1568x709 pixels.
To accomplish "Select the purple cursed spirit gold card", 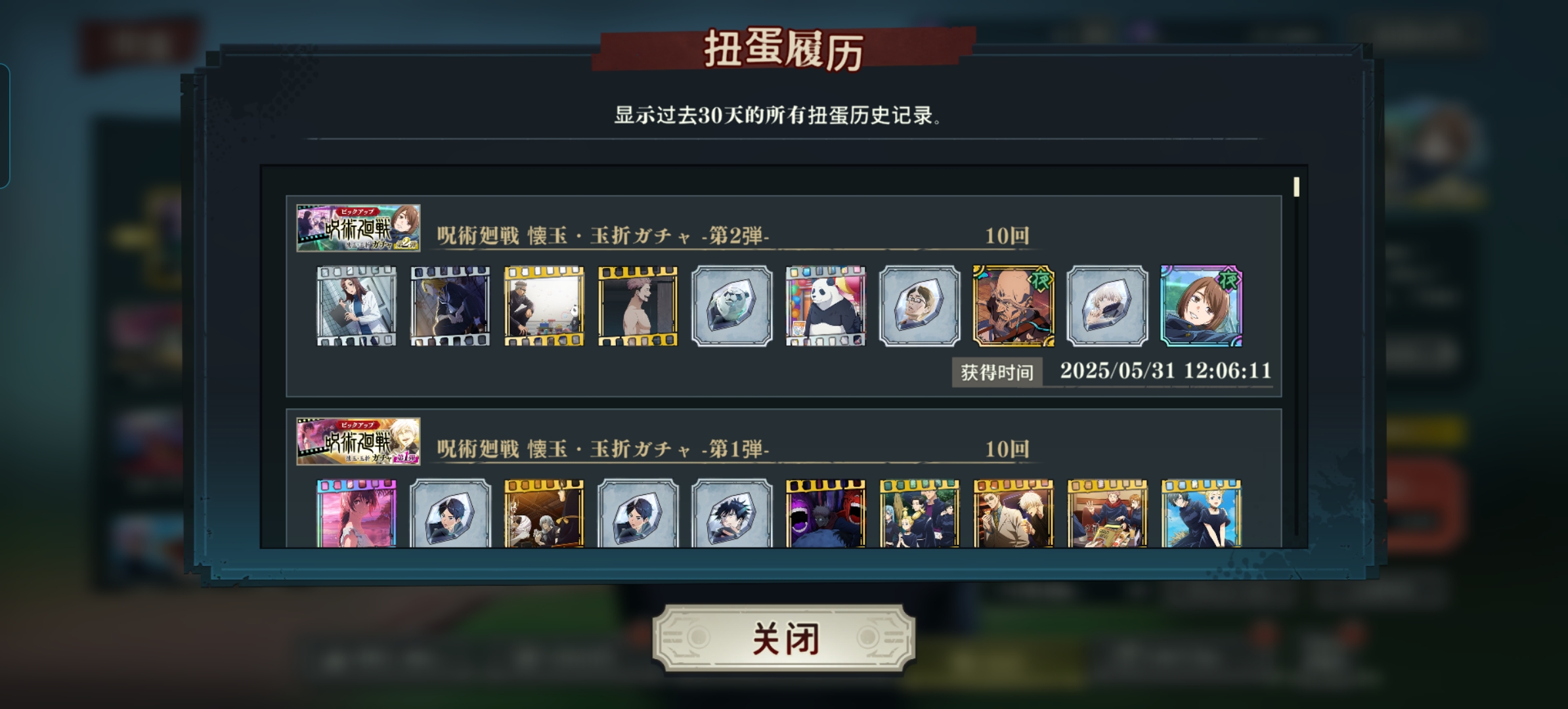I will (x=825, y=513).
